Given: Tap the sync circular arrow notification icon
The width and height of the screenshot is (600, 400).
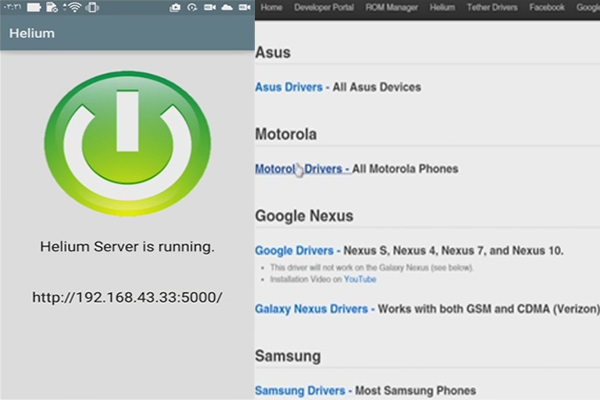Looking at the screenshot, I should pos(192,7).
